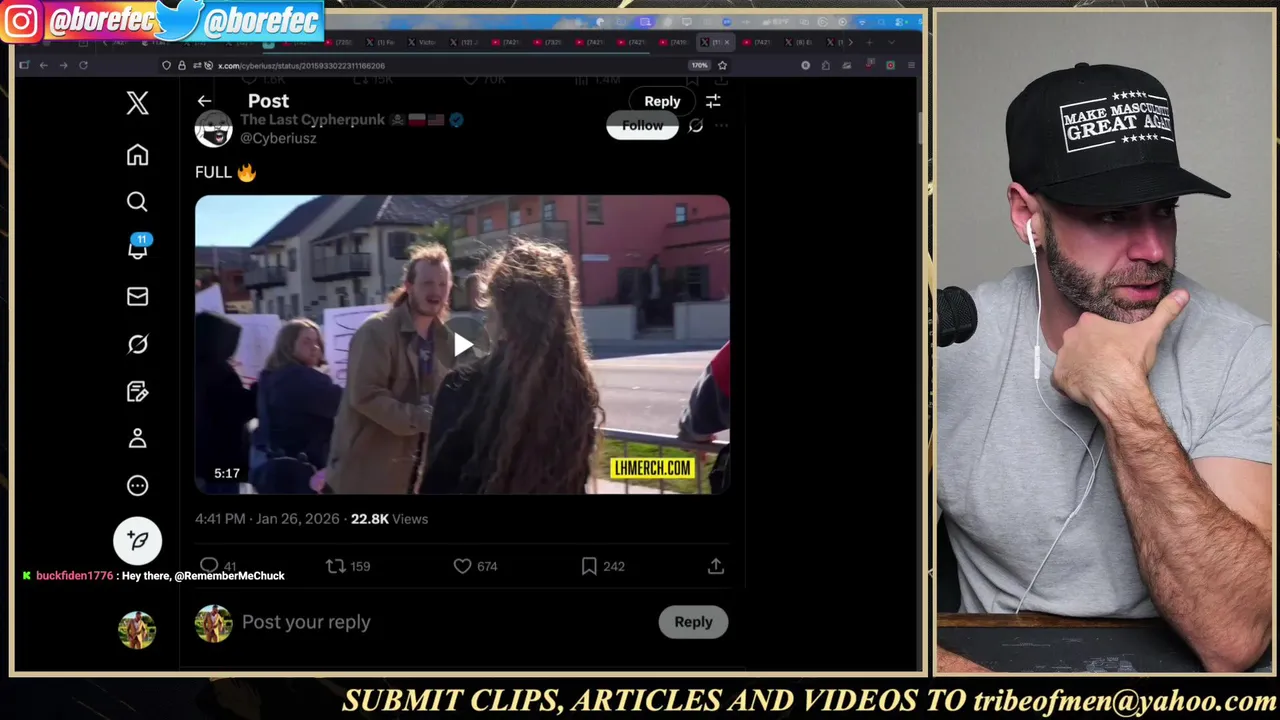The width and height of the screenshot is (1280, 720).
Task: Open The Last Cypherpunk profile avatar
Action: 213,129
